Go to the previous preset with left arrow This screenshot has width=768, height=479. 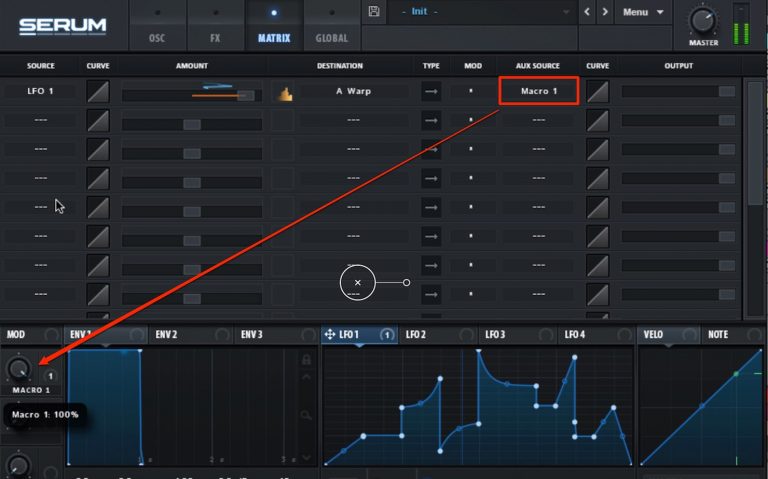coord(587,12)
